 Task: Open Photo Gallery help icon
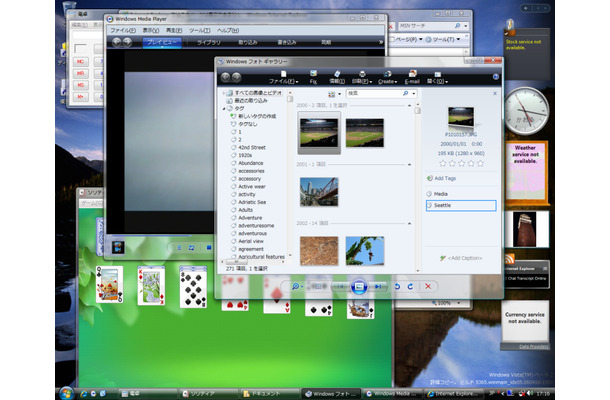tap(496, 77)
